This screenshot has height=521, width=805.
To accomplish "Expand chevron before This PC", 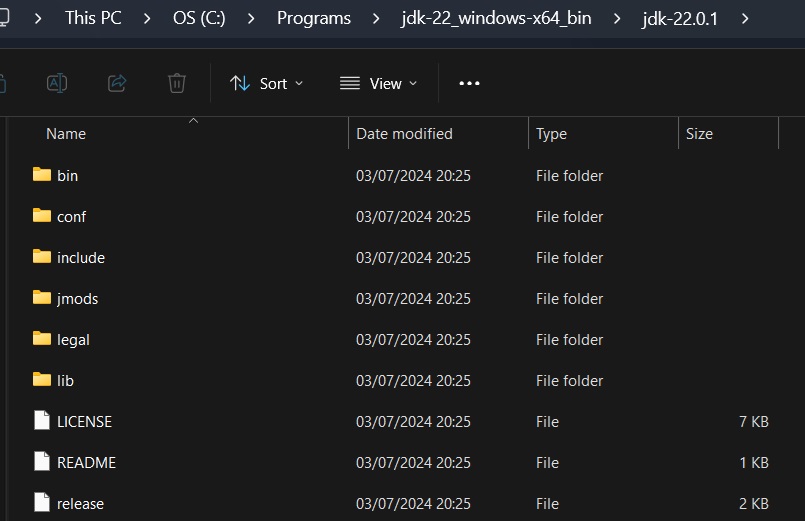I will click(x=38, y=19).
